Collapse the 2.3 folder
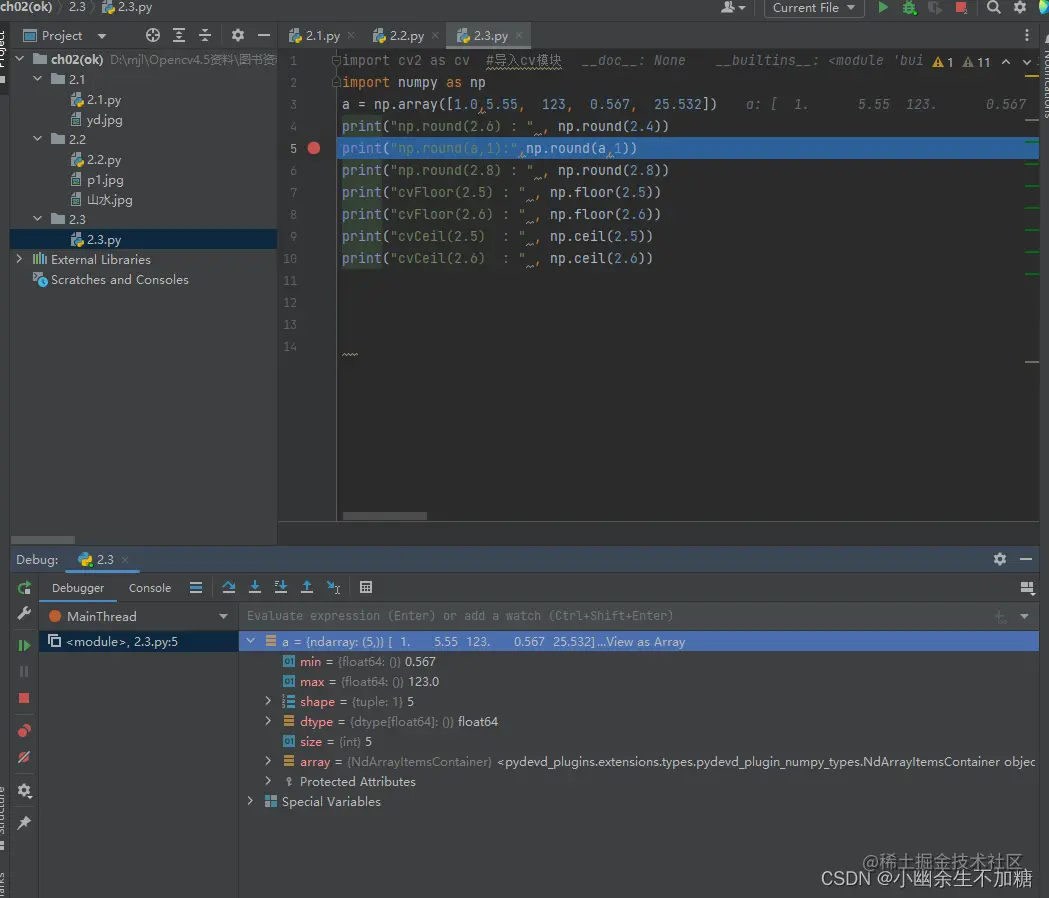Screen dimensions: 1049x898 click(x=37, y=219)
